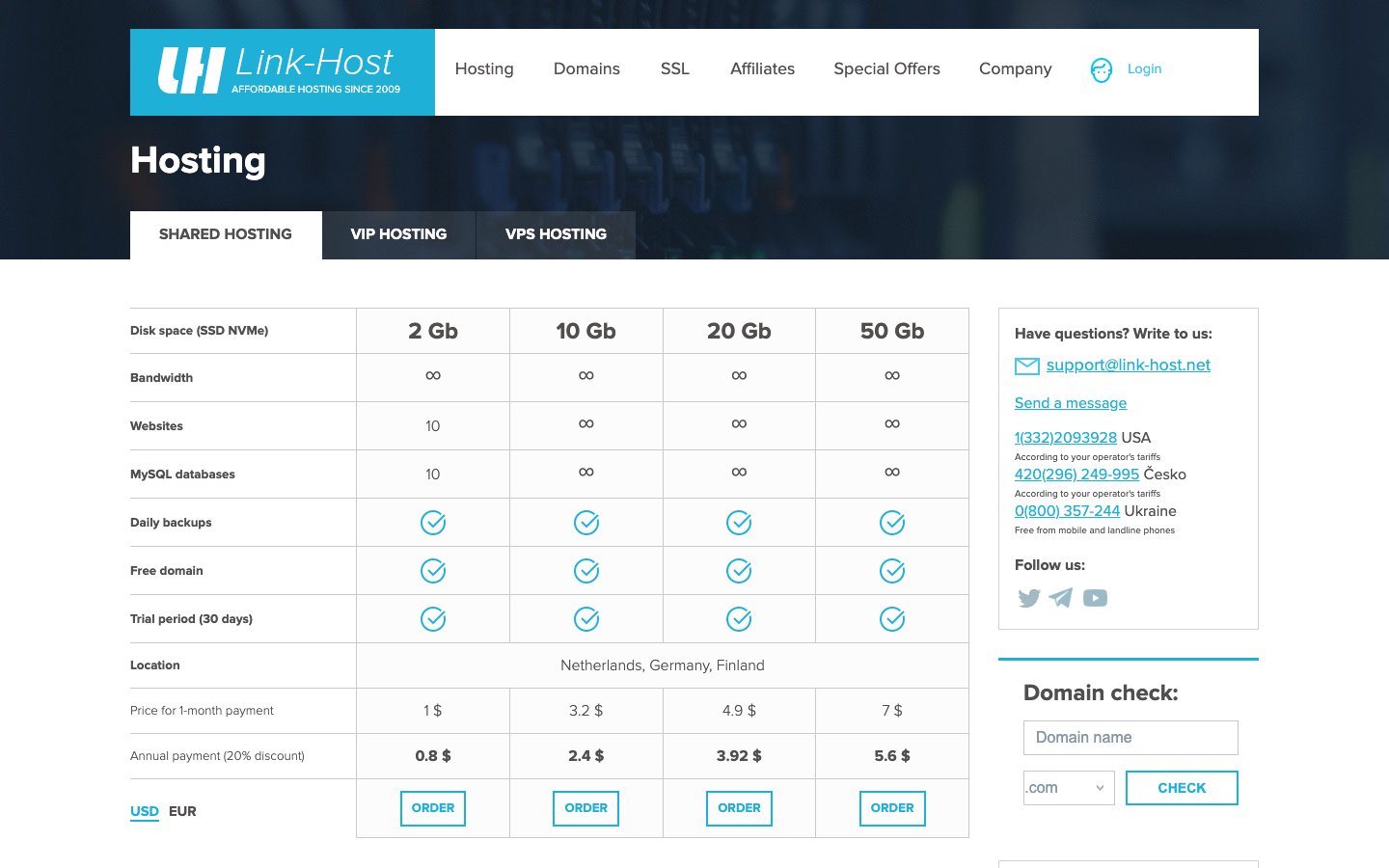
Task: Open the Special Offers menu
Action: [886, 69]
